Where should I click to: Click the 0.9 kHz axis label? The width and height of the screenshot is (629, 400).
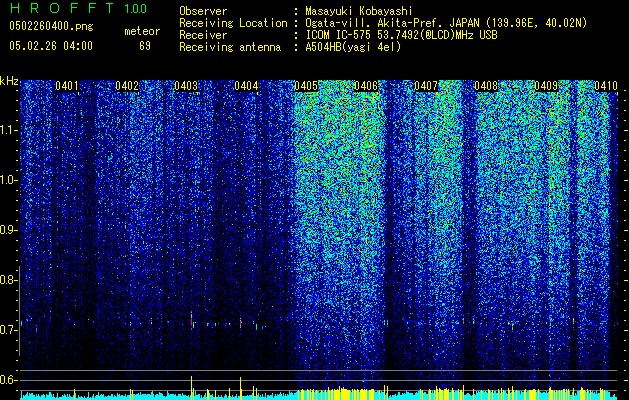pos(8,230)
